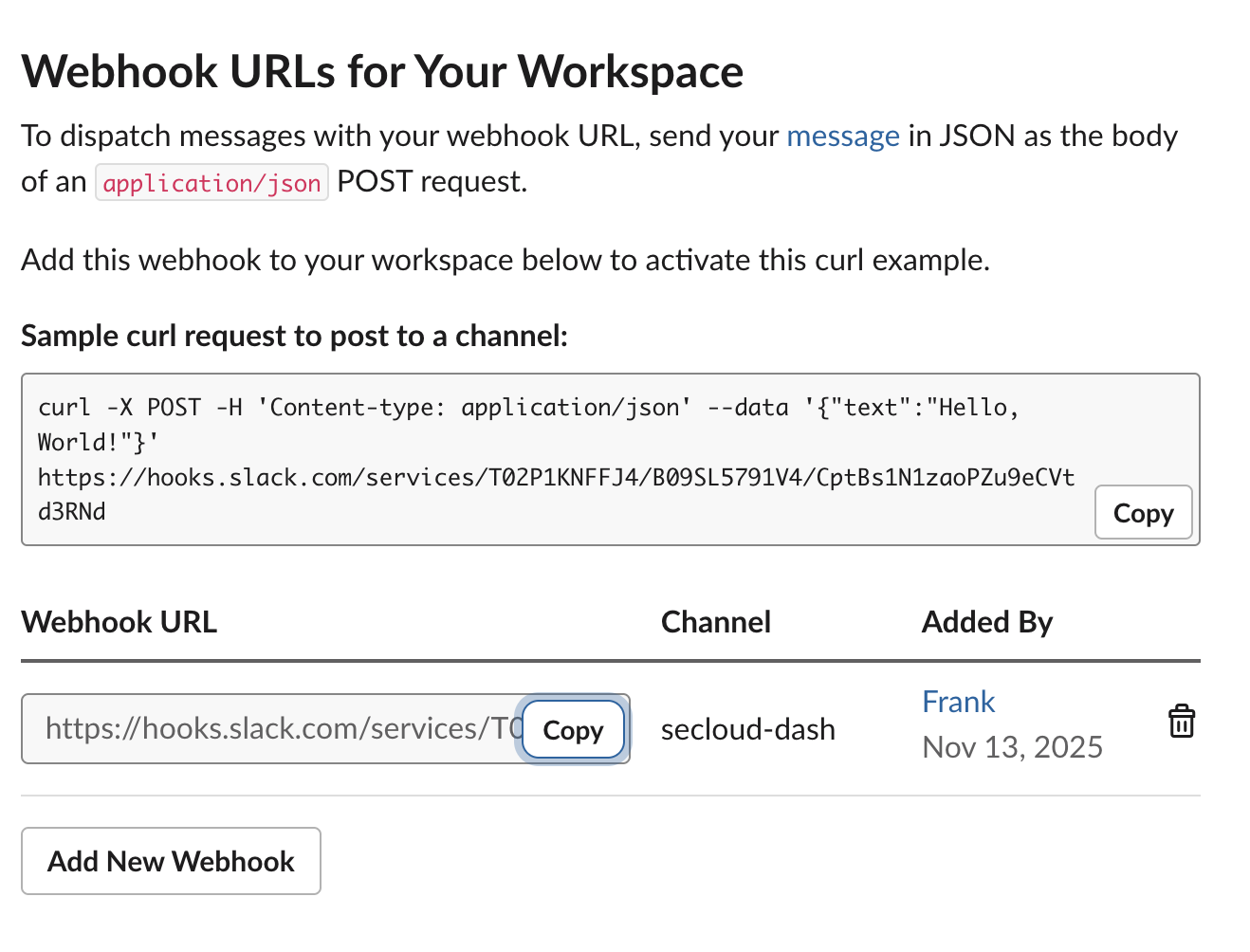Click the Add New Webhook button

pos(171,861)
